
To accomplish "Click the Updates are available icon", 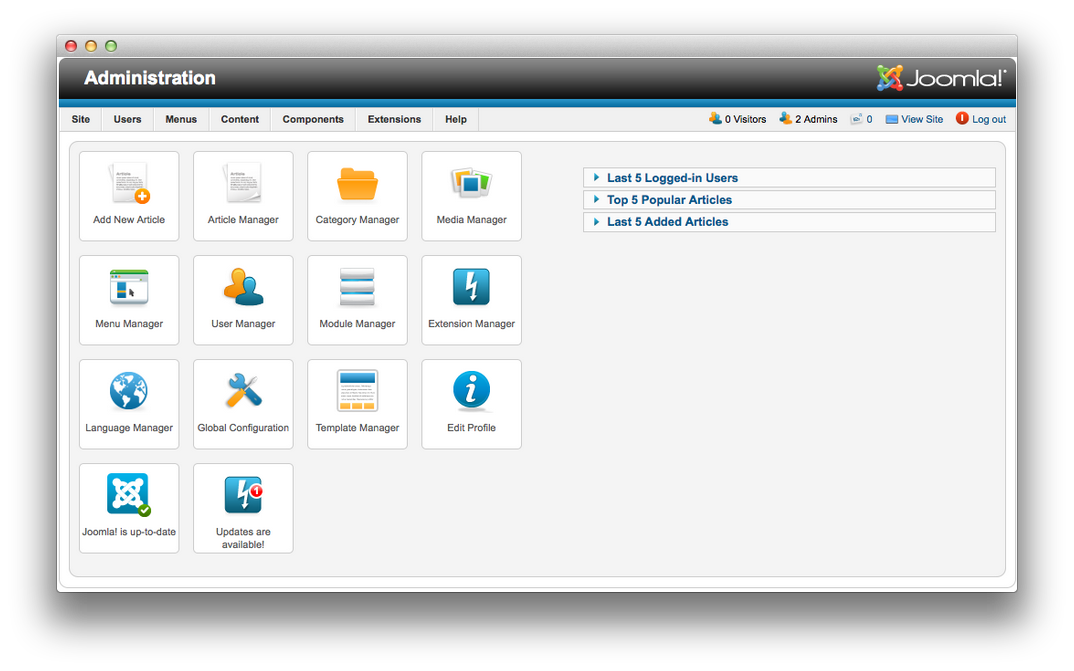I will (x=243, y=496).
